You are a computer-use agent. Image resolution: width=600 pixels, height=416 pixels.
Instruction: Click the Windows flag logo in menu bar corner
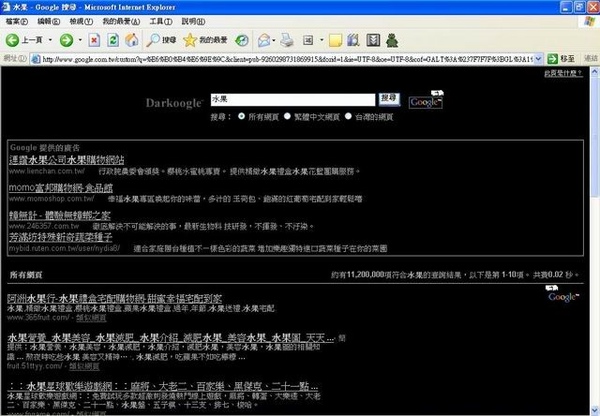click(x=590, y=21)
